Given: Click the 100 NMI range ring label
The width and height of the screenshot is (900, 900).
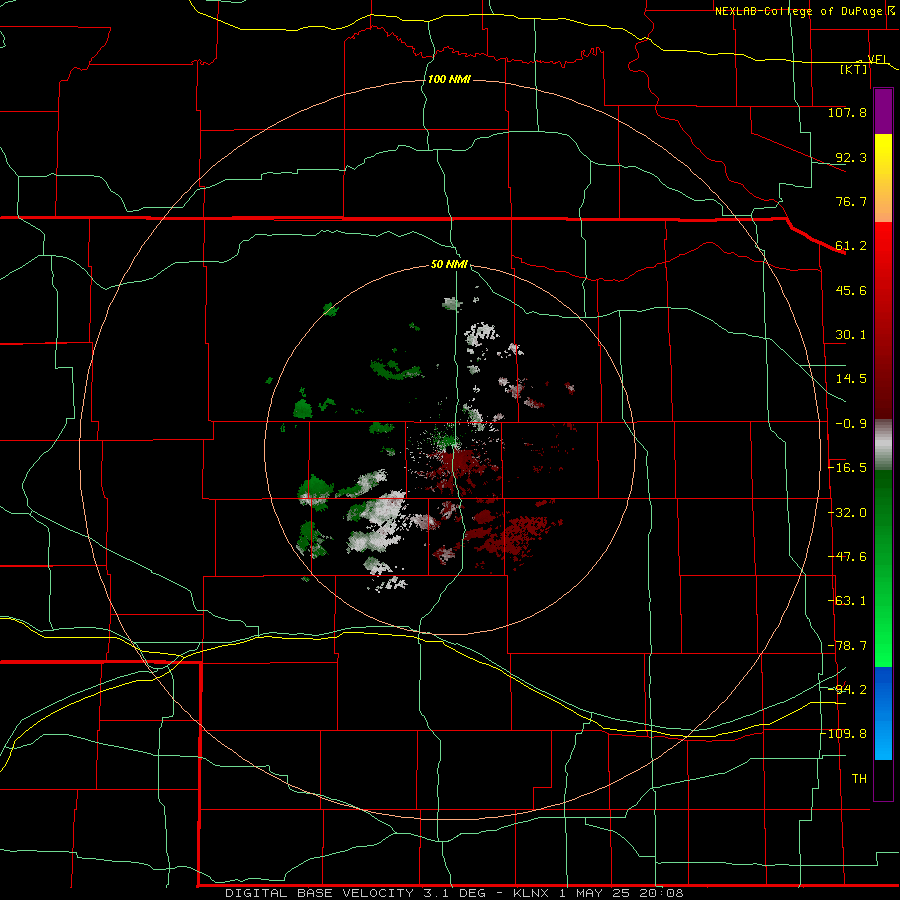Looking at the screenshot, I should 449,79.
